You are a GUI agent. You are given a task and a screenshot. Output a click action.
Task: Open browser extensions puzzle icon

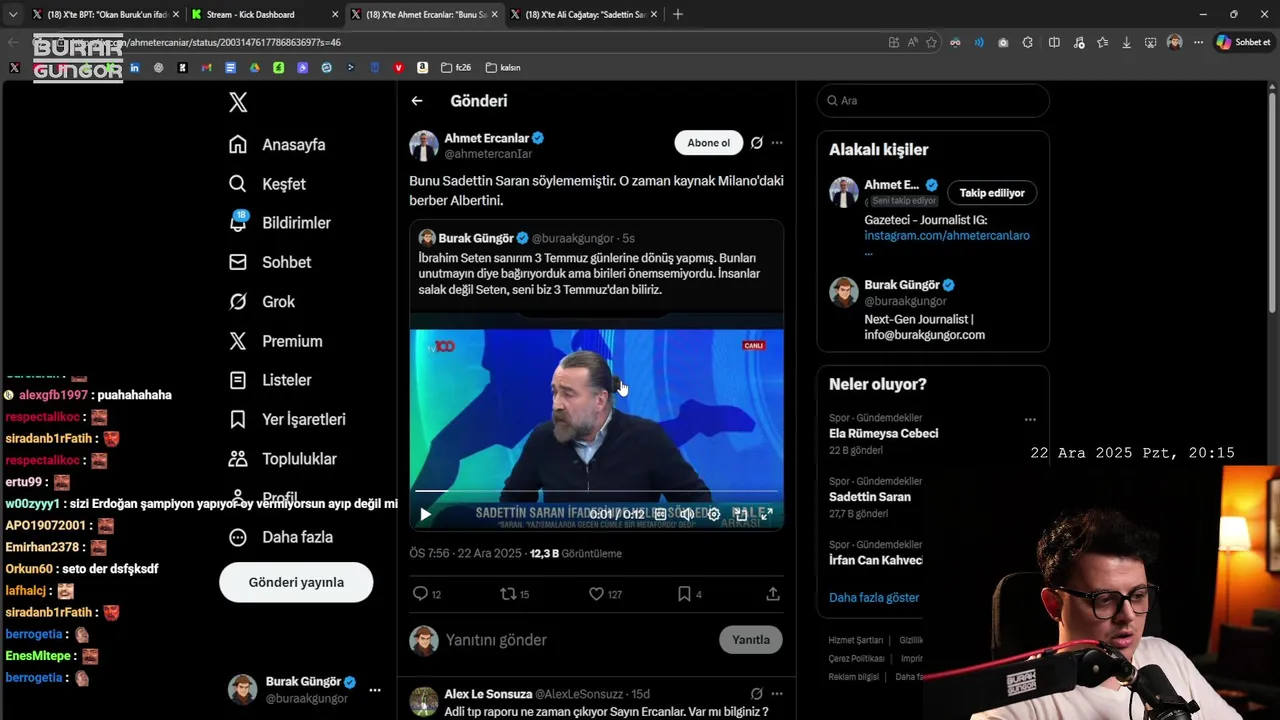(1027, 43)
